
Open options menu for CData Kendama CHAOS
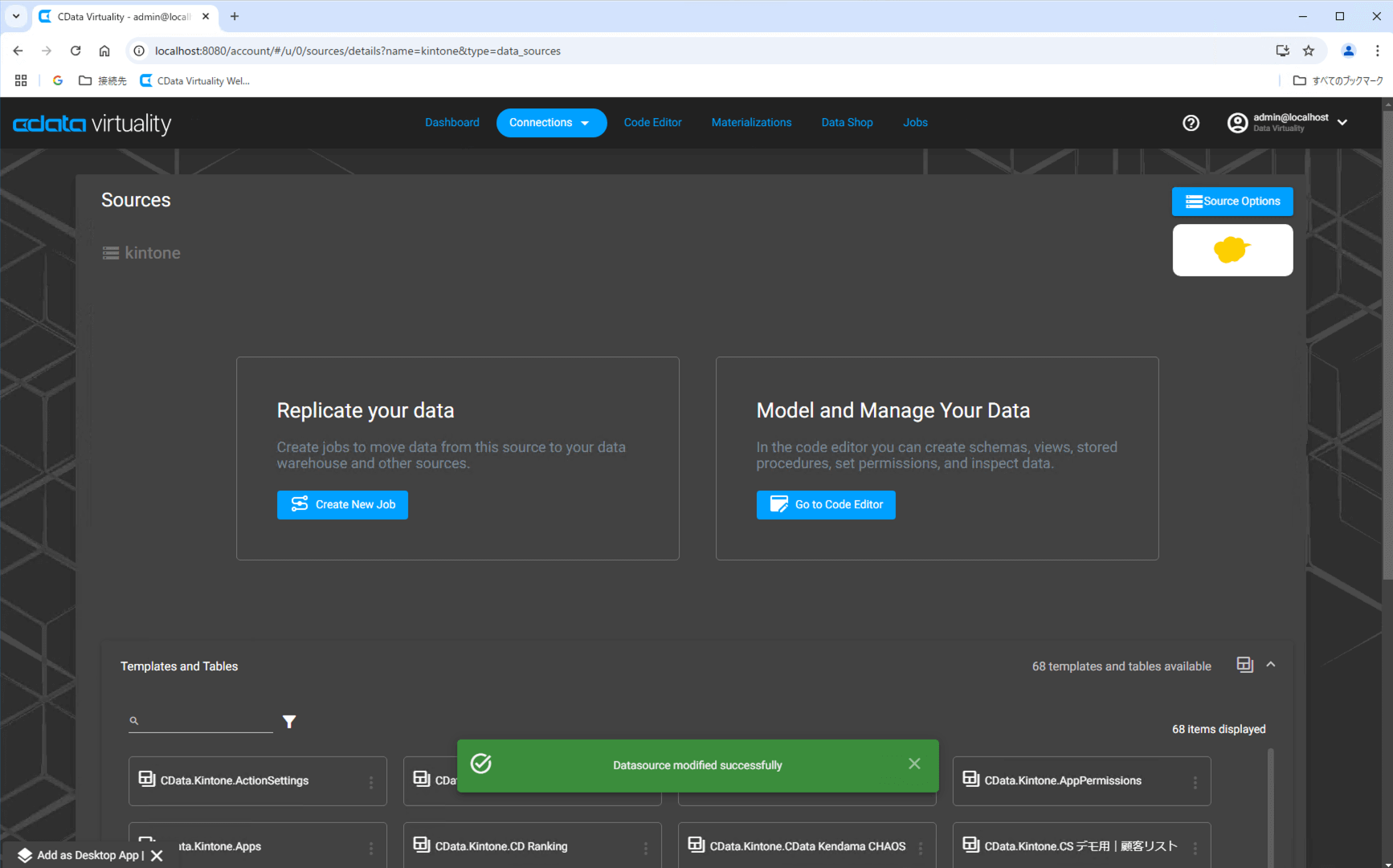tap(921, 848)
